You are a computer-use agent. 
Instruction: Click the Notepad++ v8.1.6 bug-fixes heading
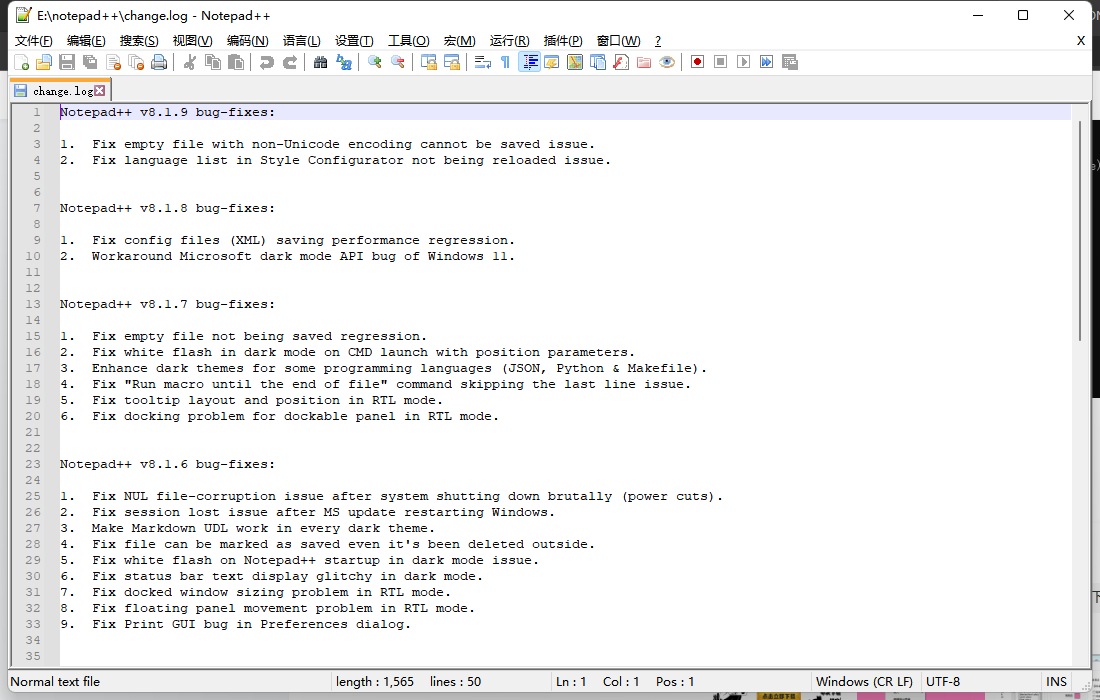click(x=167, y=464)
